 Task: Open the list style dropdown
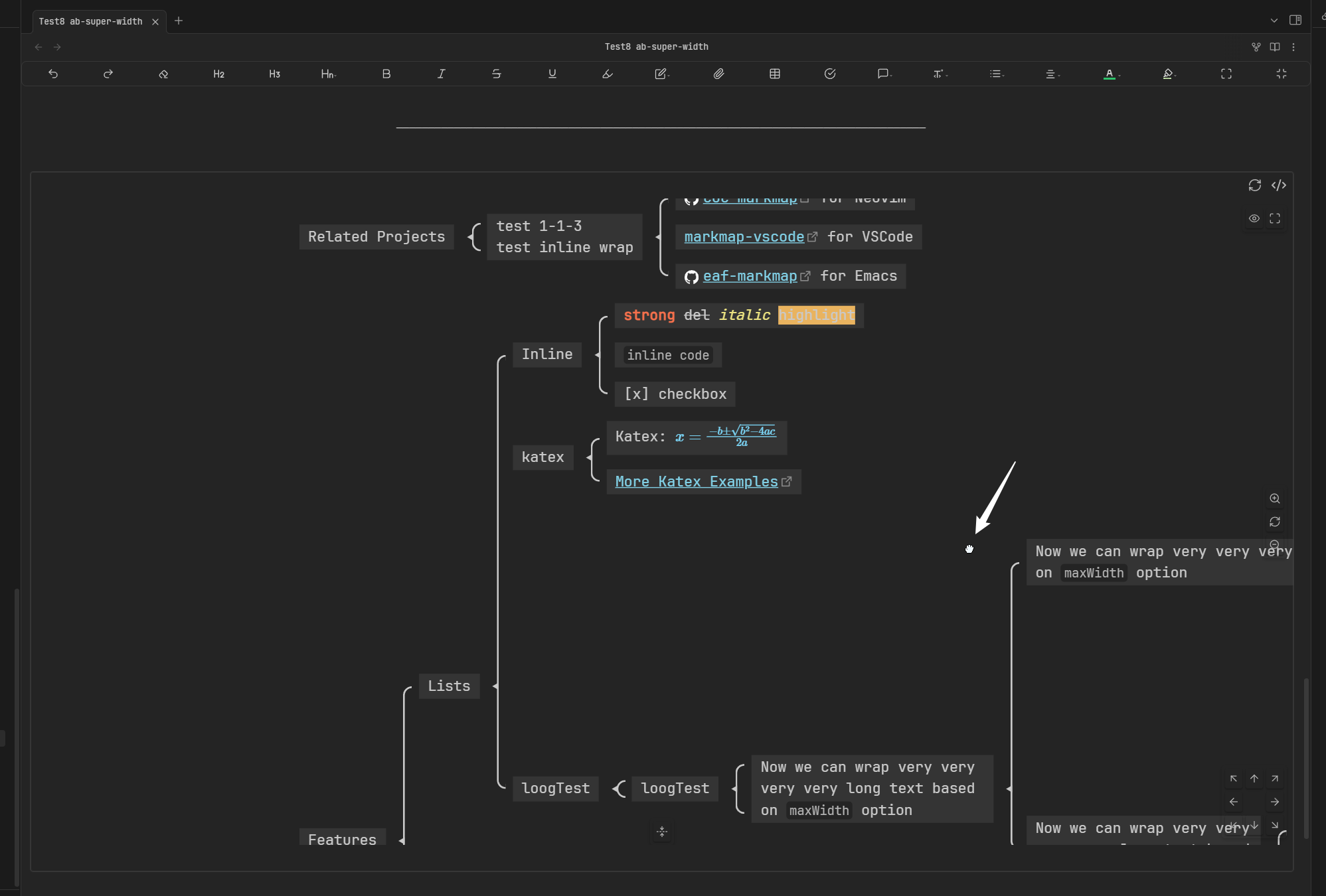(x=996, y=74)
